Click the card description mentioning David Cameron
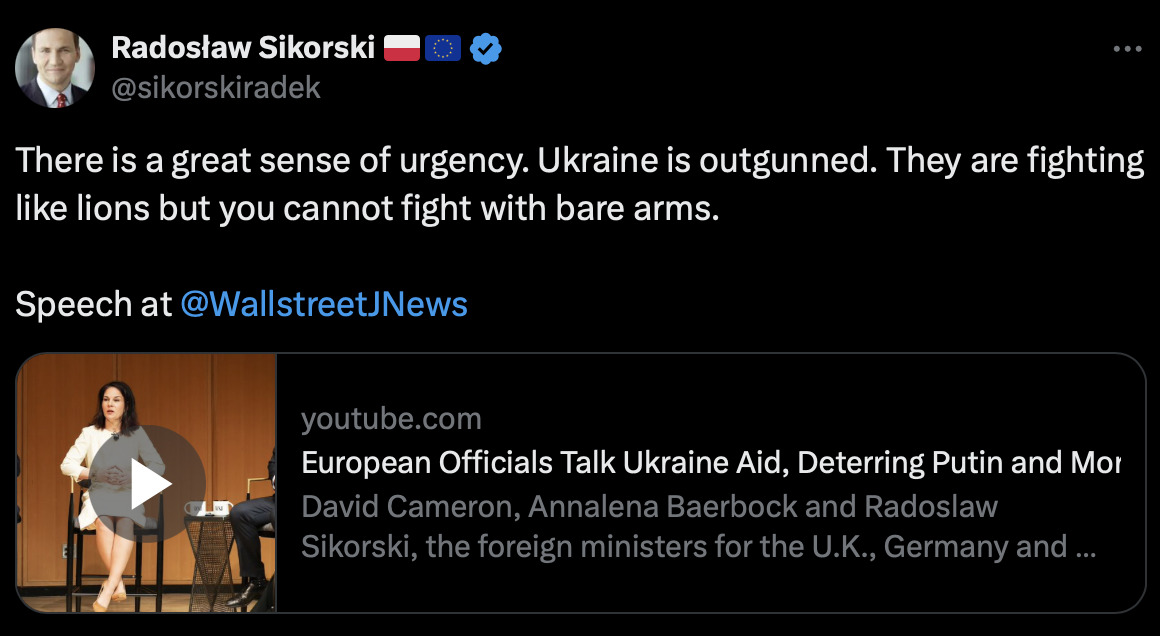 click(x=649, y=506)
